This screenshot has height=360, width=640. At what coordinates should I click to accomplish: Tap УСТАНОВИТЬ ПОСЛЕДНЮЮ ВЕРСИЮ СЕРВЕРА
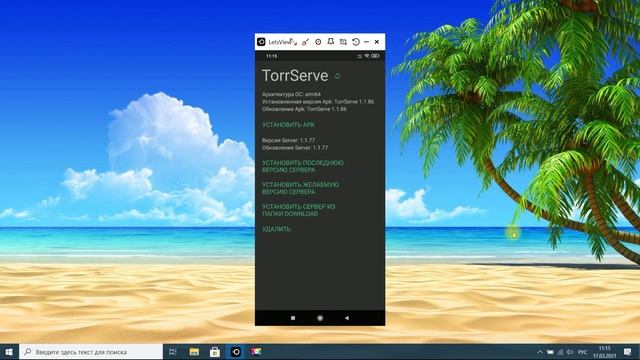coord(303,166)
